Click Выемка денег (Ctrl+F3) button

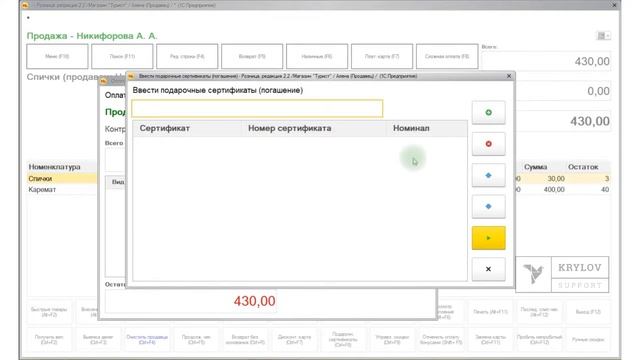pos(98,340)
